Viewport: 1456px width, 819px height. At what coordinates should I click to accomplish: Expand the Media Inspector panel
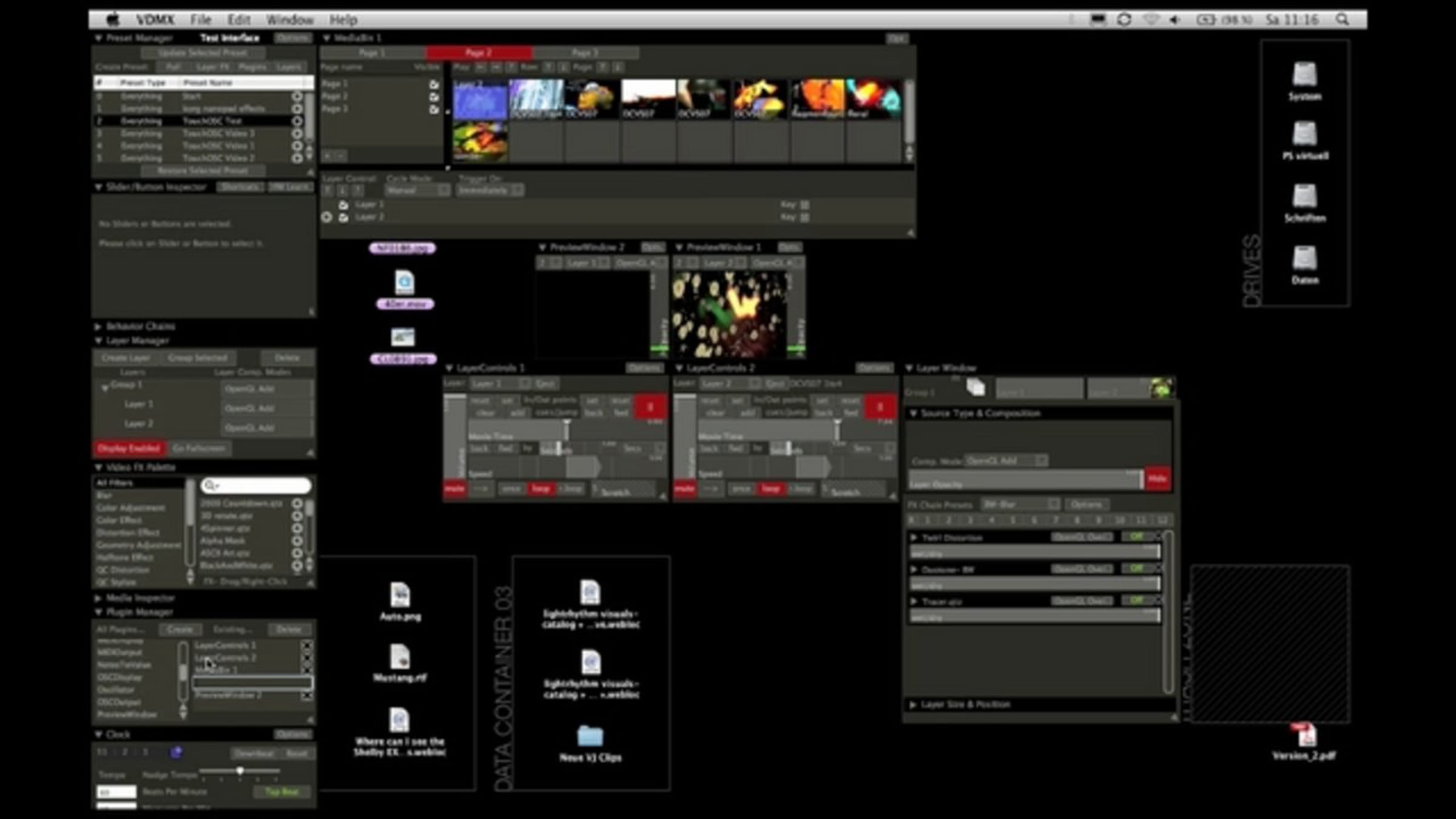point(98,598)
